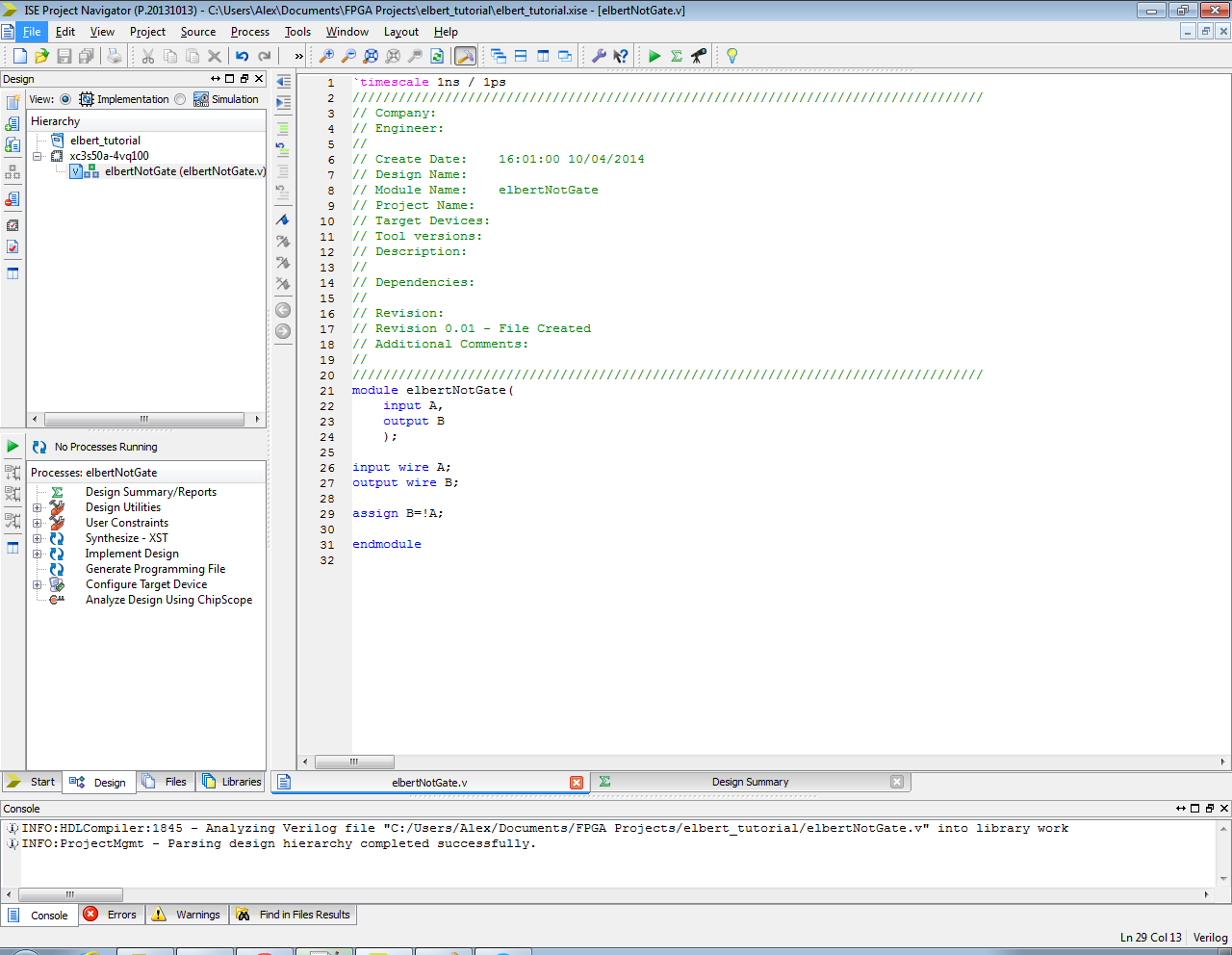Expand the Synthesize - XST process

(x=38, y=538)
